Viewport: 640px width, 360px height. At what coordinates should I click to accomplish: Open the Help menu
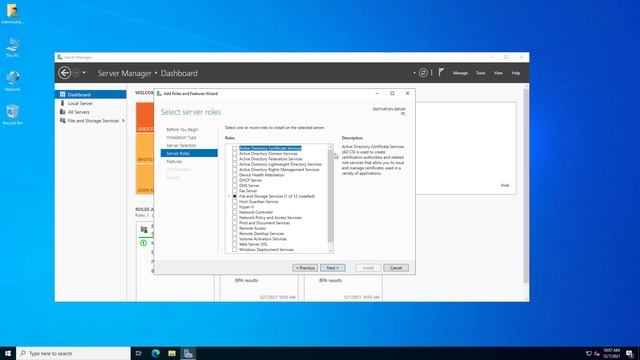(x=516, y=73)
